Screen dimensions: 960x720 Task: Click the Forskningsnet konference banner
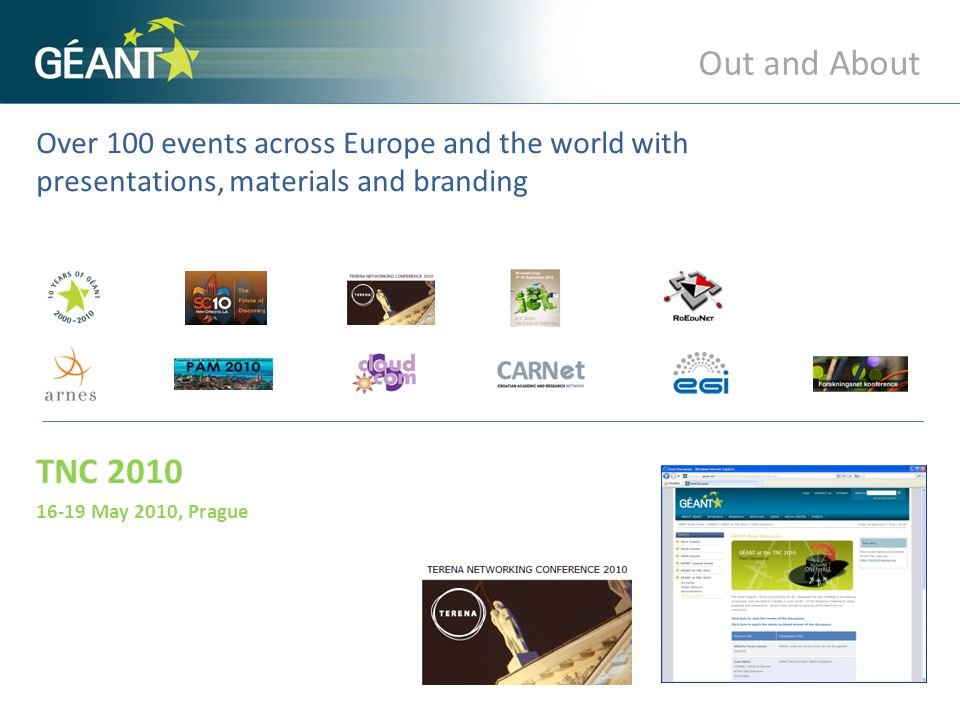(860, 373)
